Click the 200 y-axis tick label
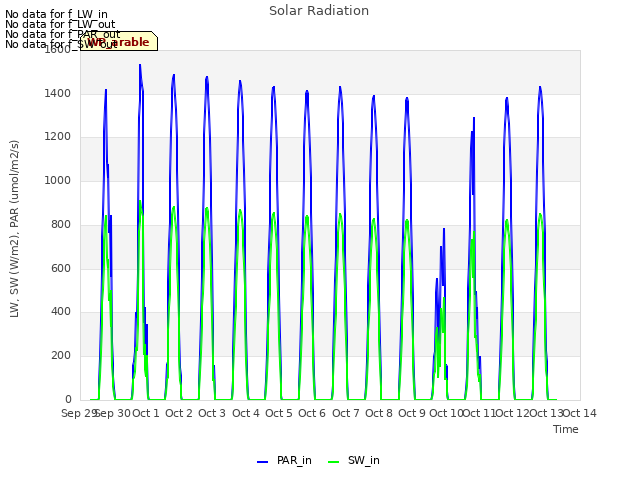640x480 pixels. coord(61,356)
